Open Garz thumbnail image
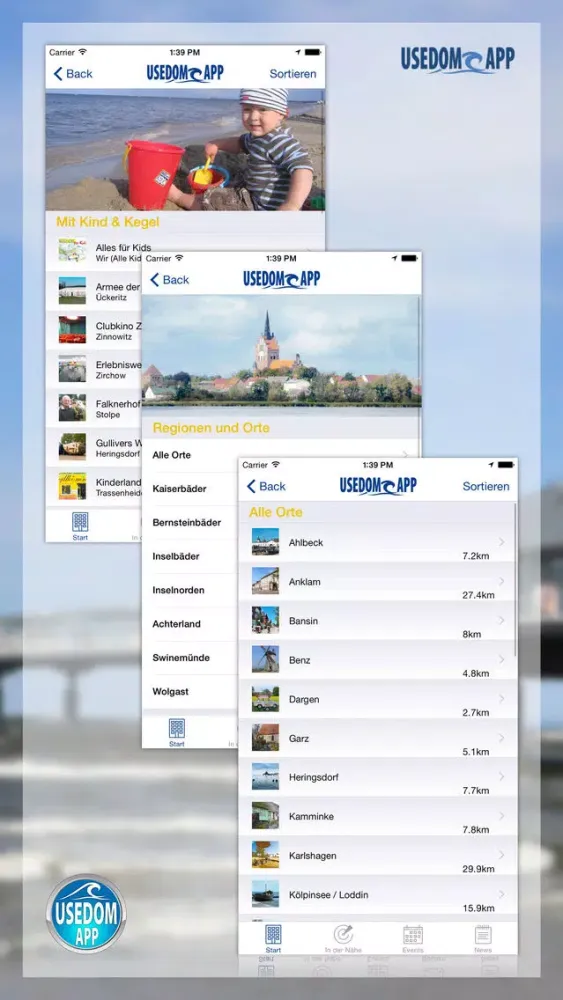The image size is (563, 1000). point(265,738)
